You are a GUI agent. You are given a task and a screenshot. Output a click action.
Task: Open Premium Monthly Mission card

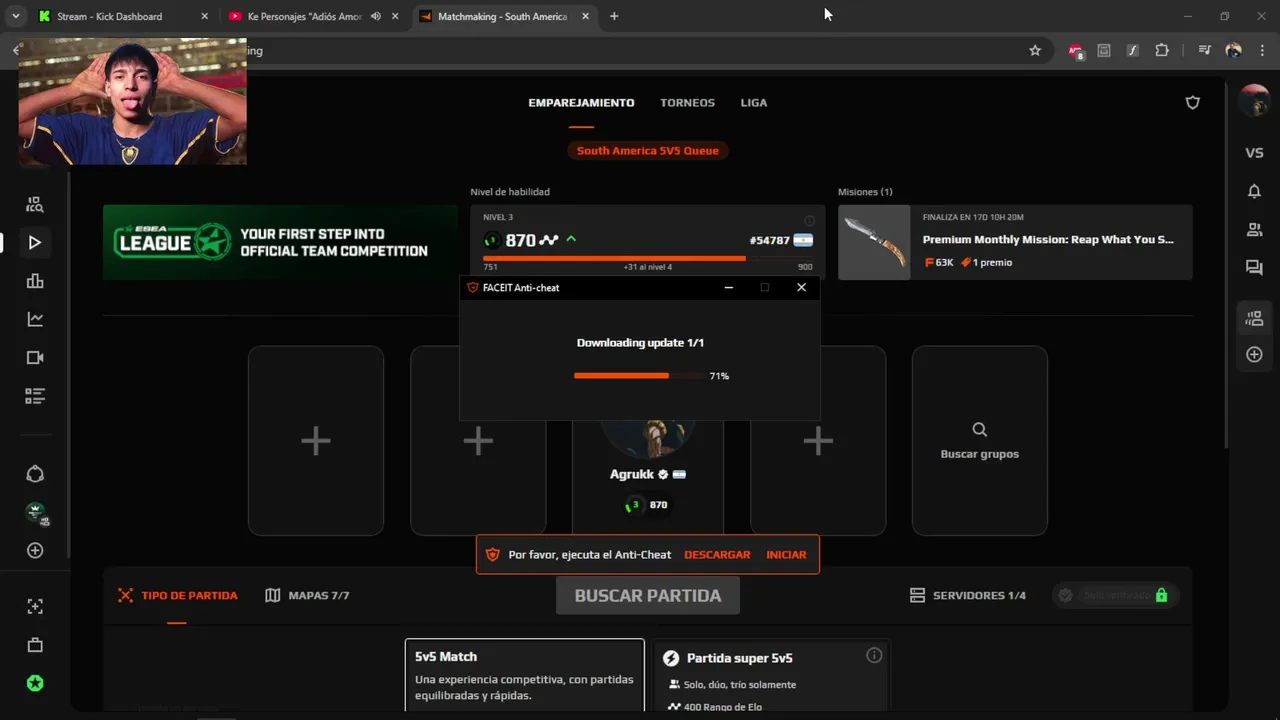tap(1015, 242)
